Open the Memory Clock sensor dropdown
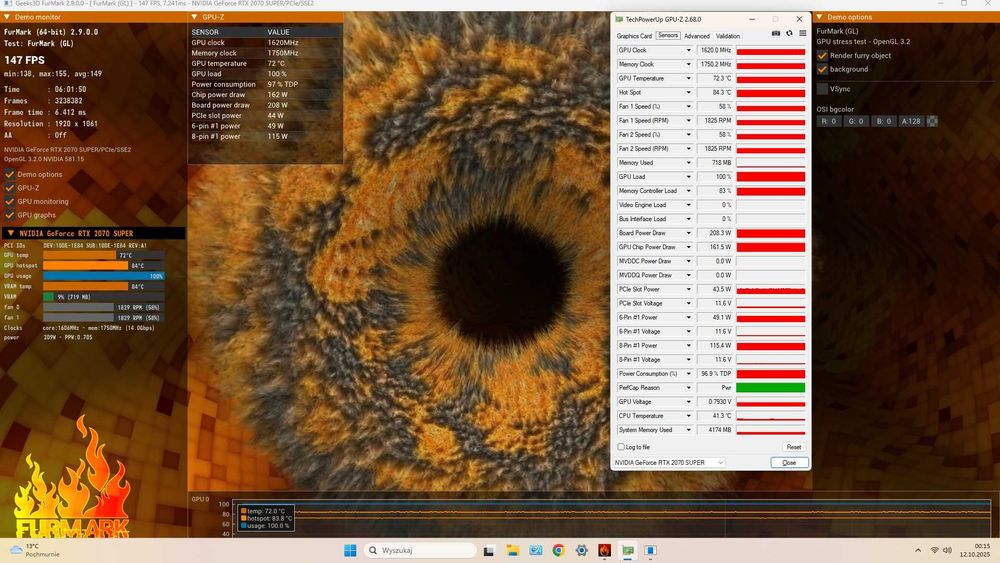The height and width of the screenshot is (563, 1000). 688,64
